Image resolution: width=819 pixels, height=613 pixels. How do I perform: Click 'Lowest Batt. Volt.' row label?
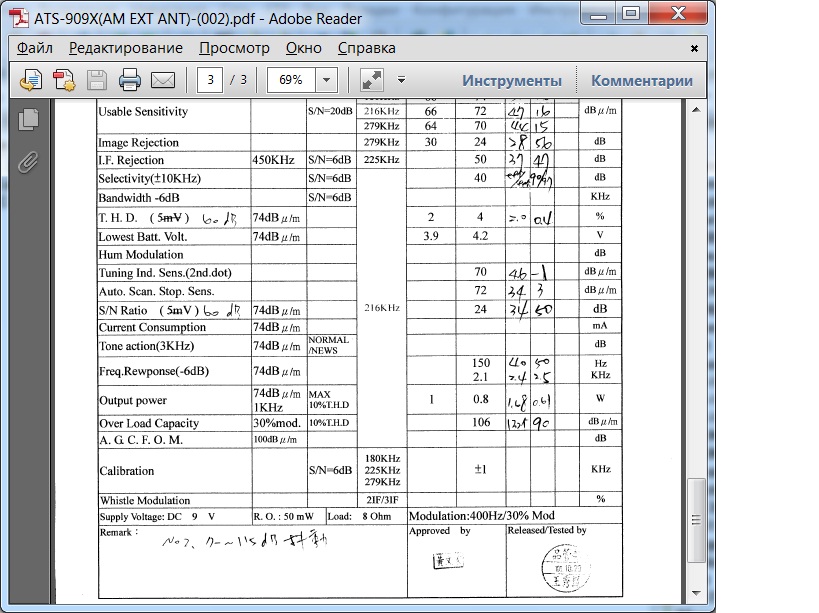(143, 237)
